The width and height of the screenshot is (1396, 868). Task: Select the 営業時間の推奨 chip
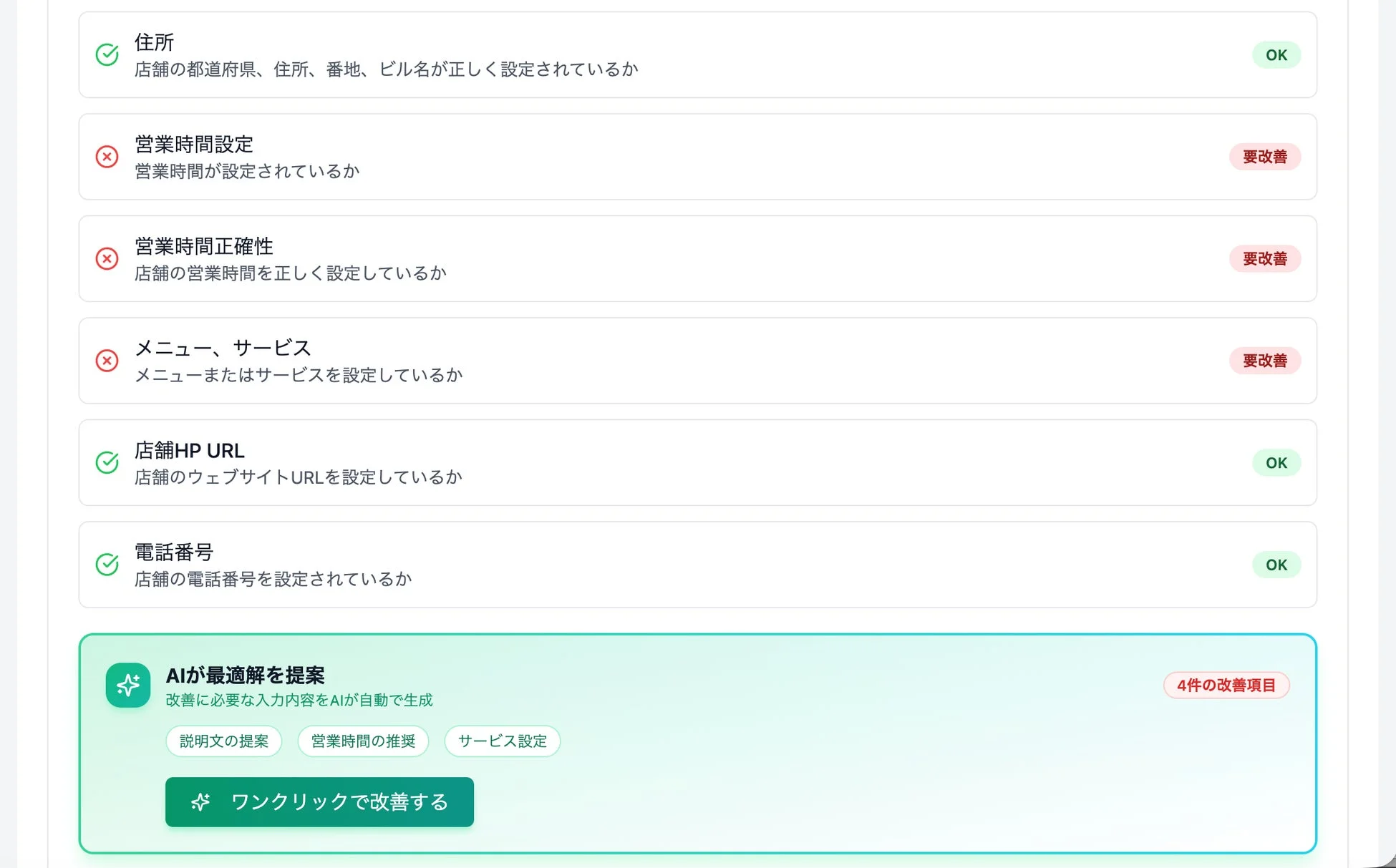point(362,741)
